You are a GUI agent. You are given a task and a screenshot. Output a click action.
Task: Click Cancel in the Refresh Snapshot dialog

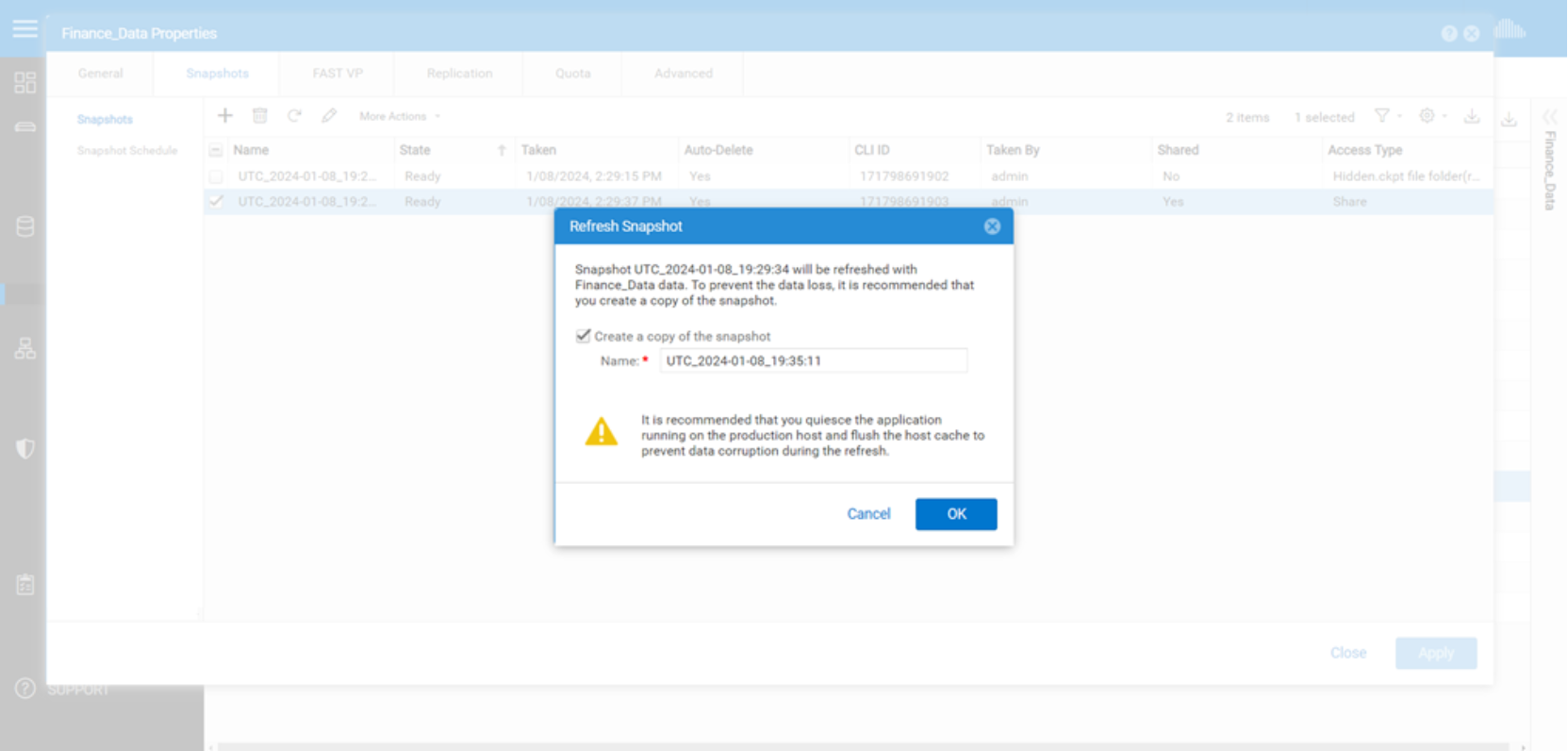pos(868,514)
